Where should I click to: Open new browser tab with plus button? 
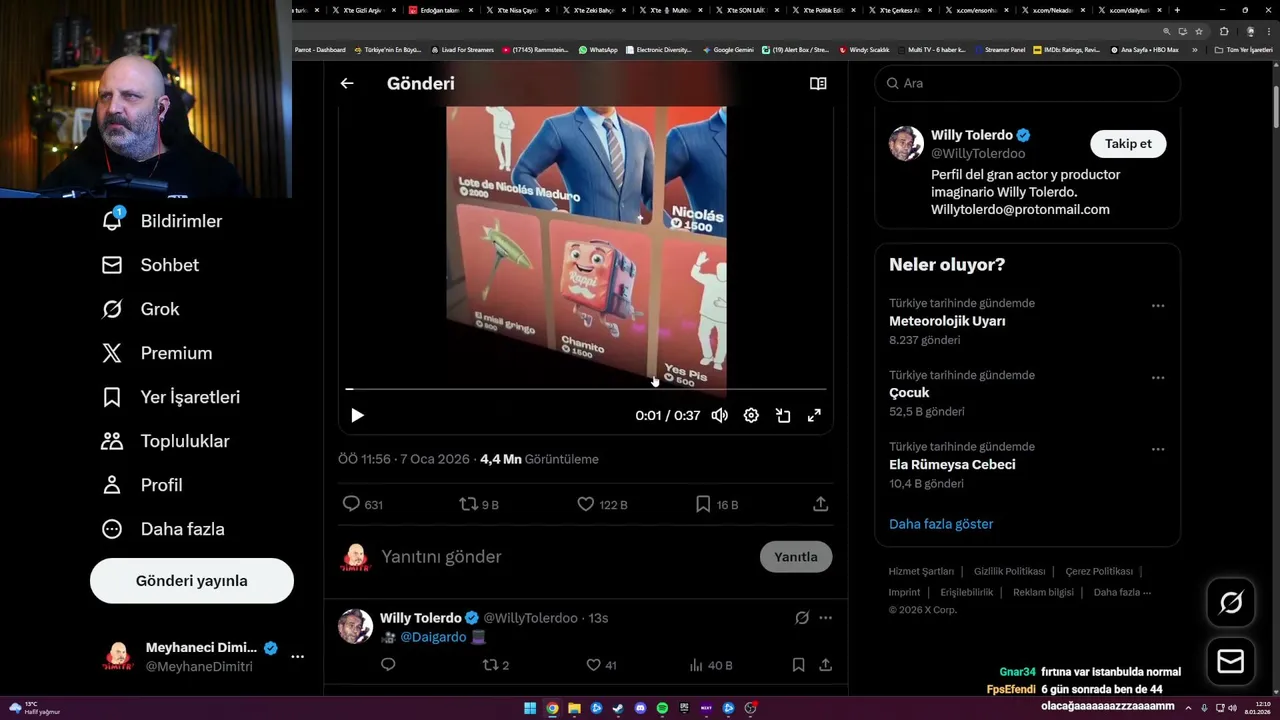(1177, 10)
